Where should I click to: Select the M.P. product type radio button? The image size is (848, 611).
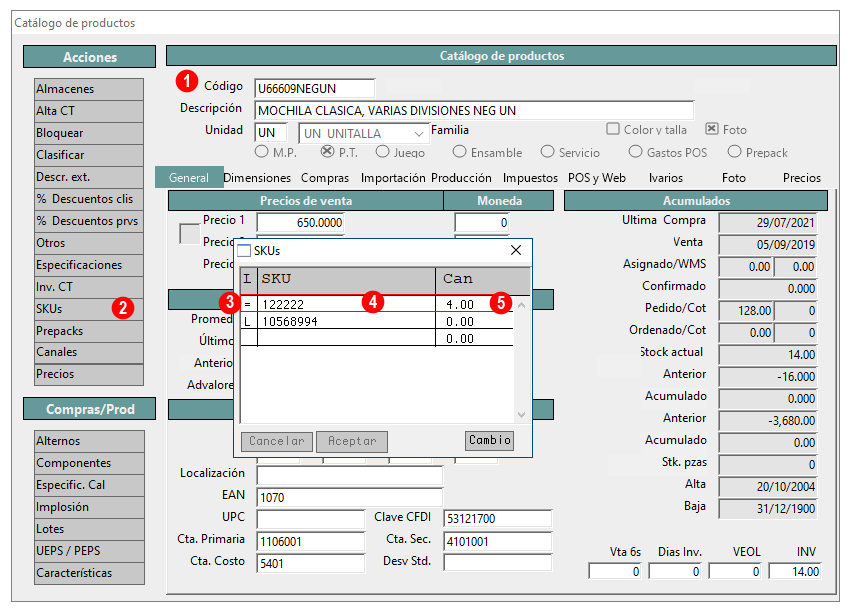tap(262, 152)
